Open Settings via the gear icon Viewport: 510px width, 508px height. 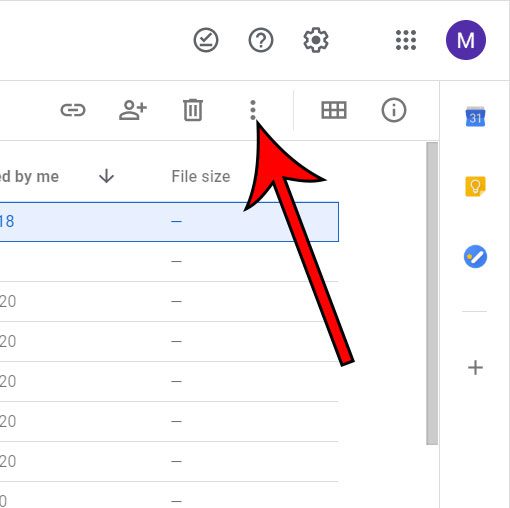point(316,40)
